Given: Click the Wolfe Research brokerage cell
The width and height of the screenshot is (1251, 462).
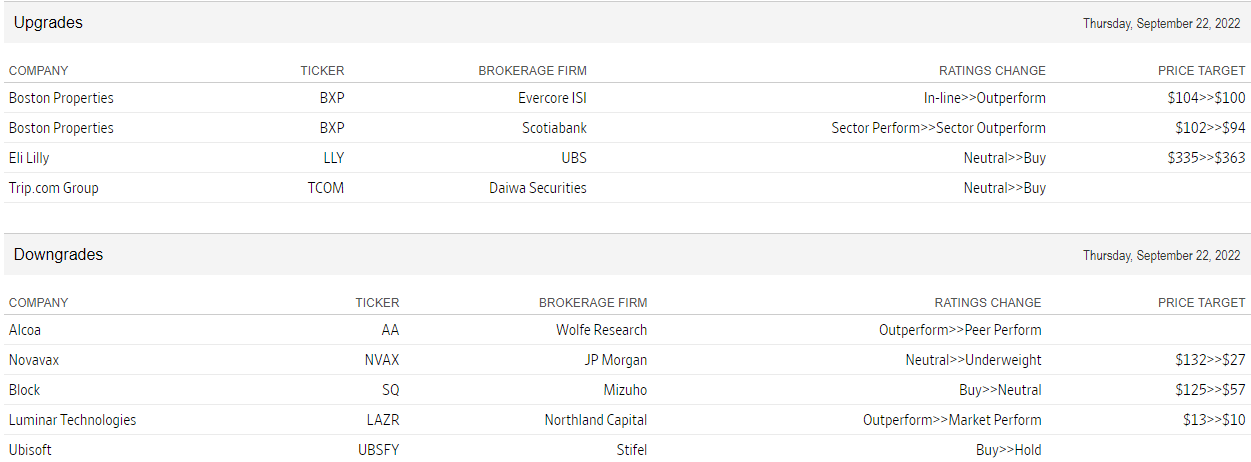Looking at the screenshot, I should point(601,330).
